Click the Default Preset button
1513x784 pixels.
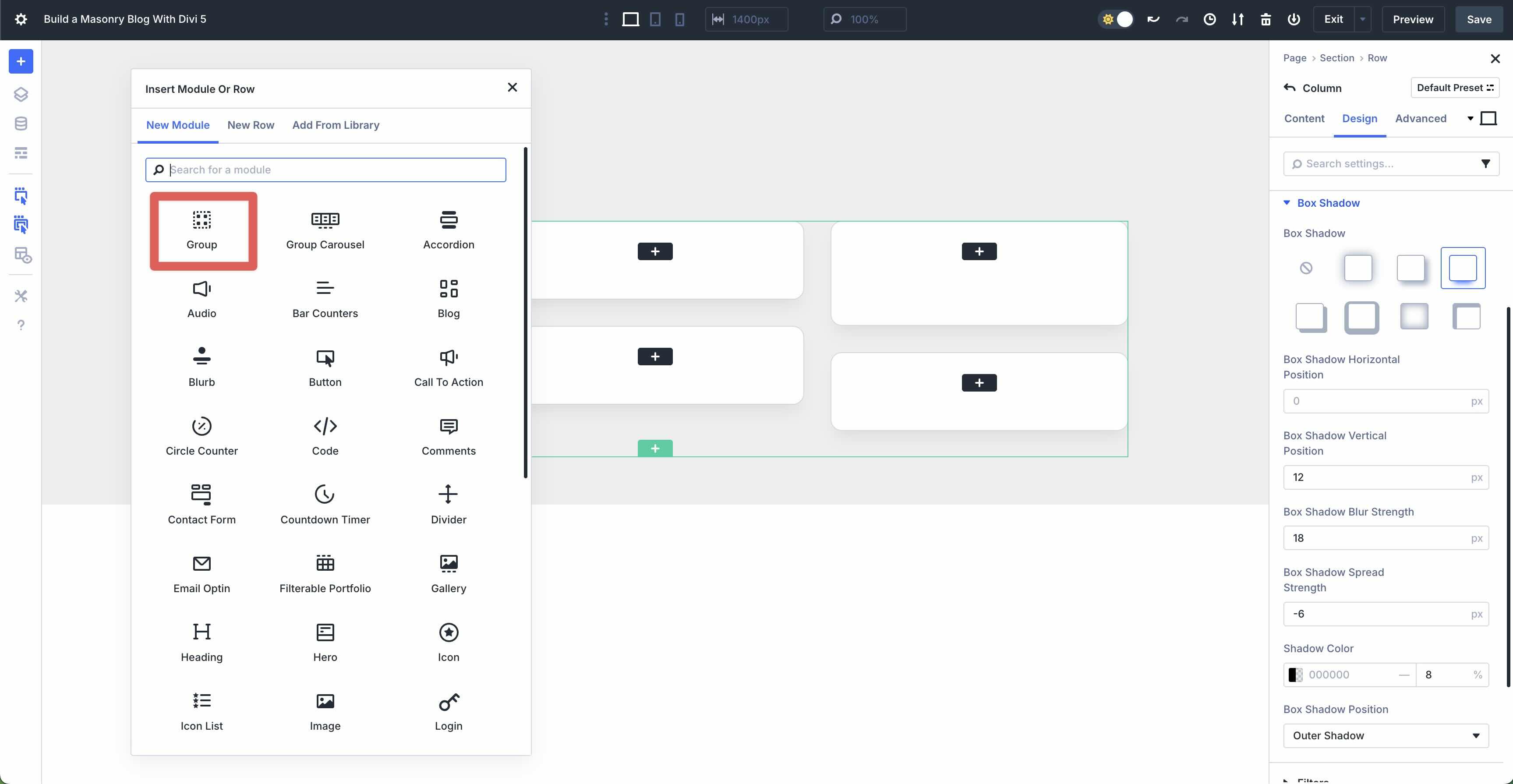[x=1455, y=88]
